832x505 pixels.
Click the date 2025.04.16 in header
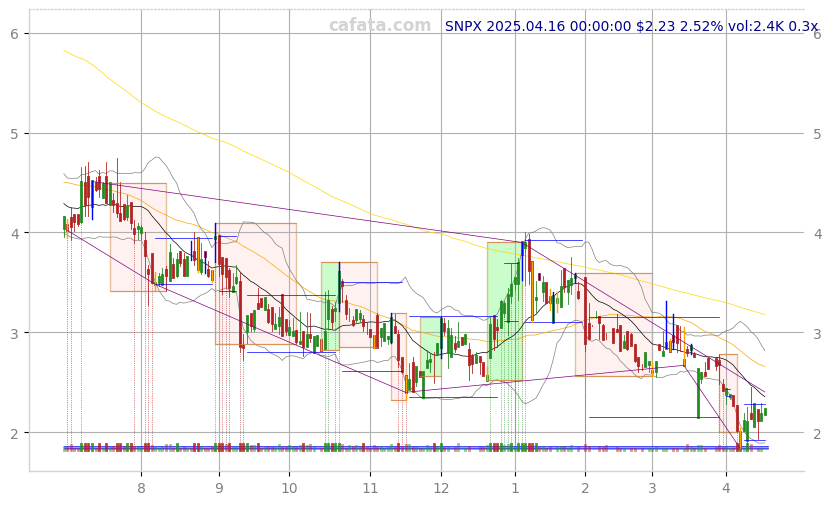coord(525,26)
